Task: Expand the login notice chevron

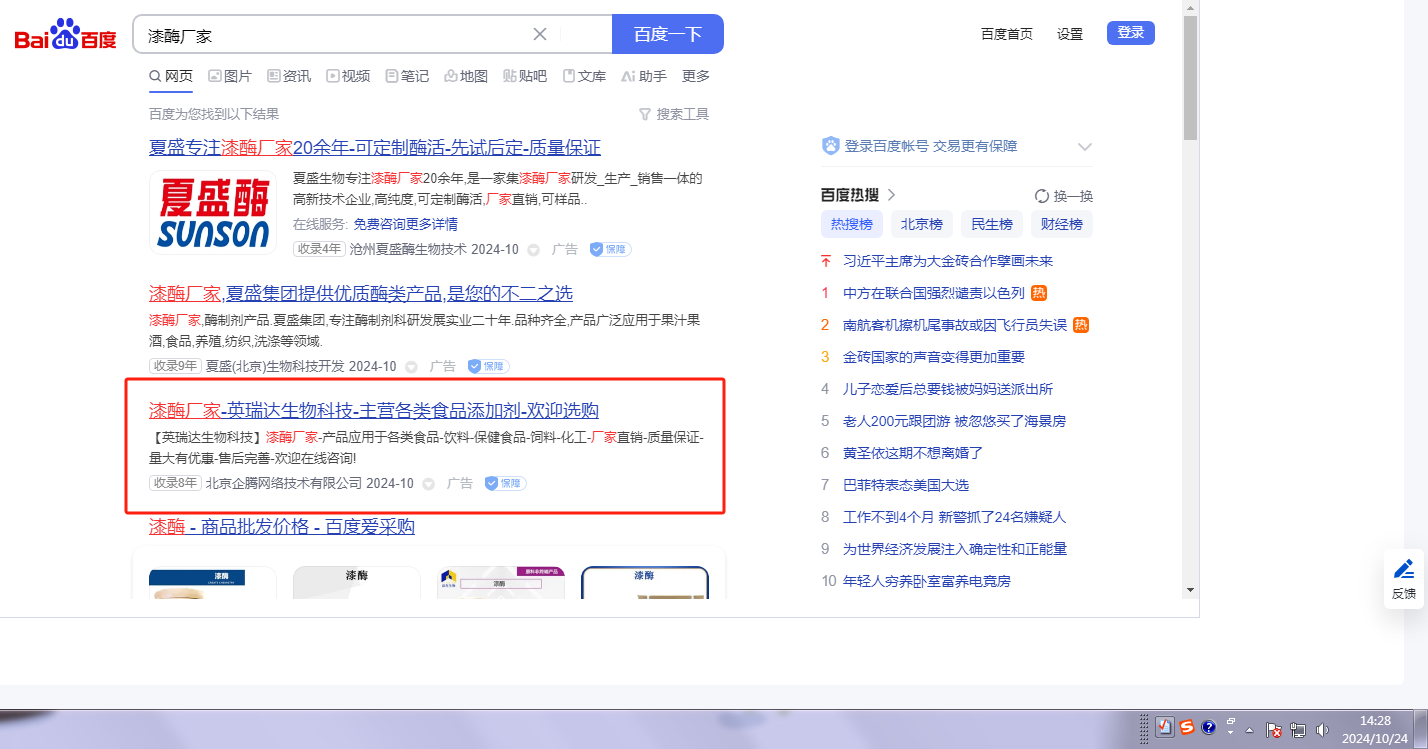Action: coord(1085,147)
